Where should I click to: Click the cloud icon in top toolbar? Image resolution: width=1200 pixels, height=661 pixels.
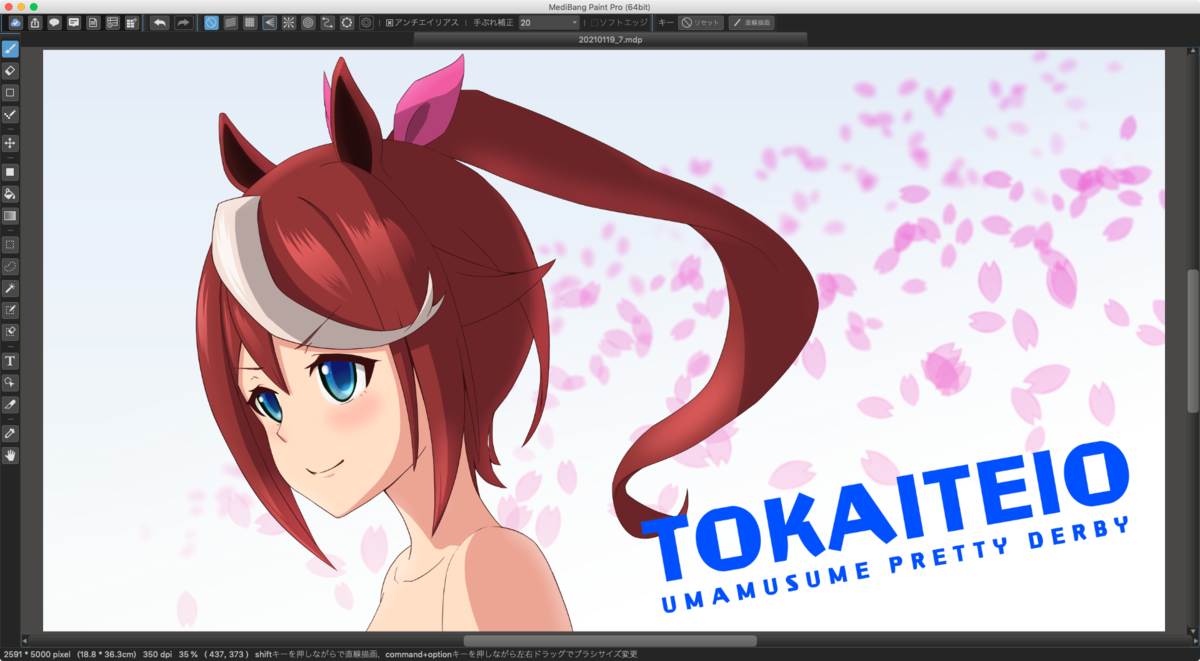pos(15,22)
